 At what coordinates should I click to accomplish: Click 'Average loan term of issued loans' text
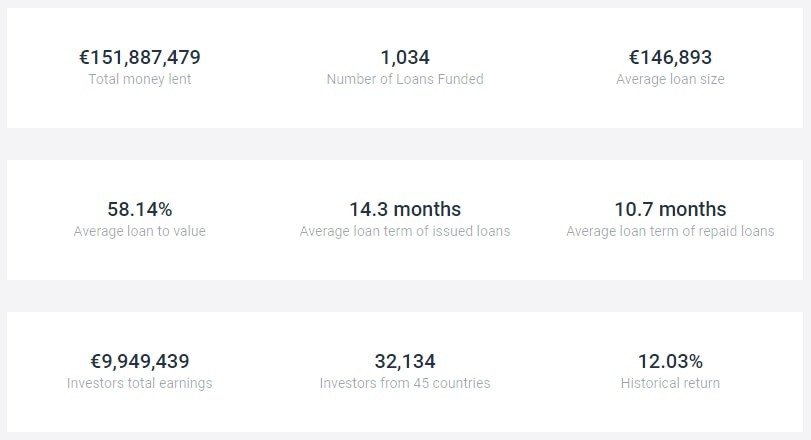coord(405,231)
